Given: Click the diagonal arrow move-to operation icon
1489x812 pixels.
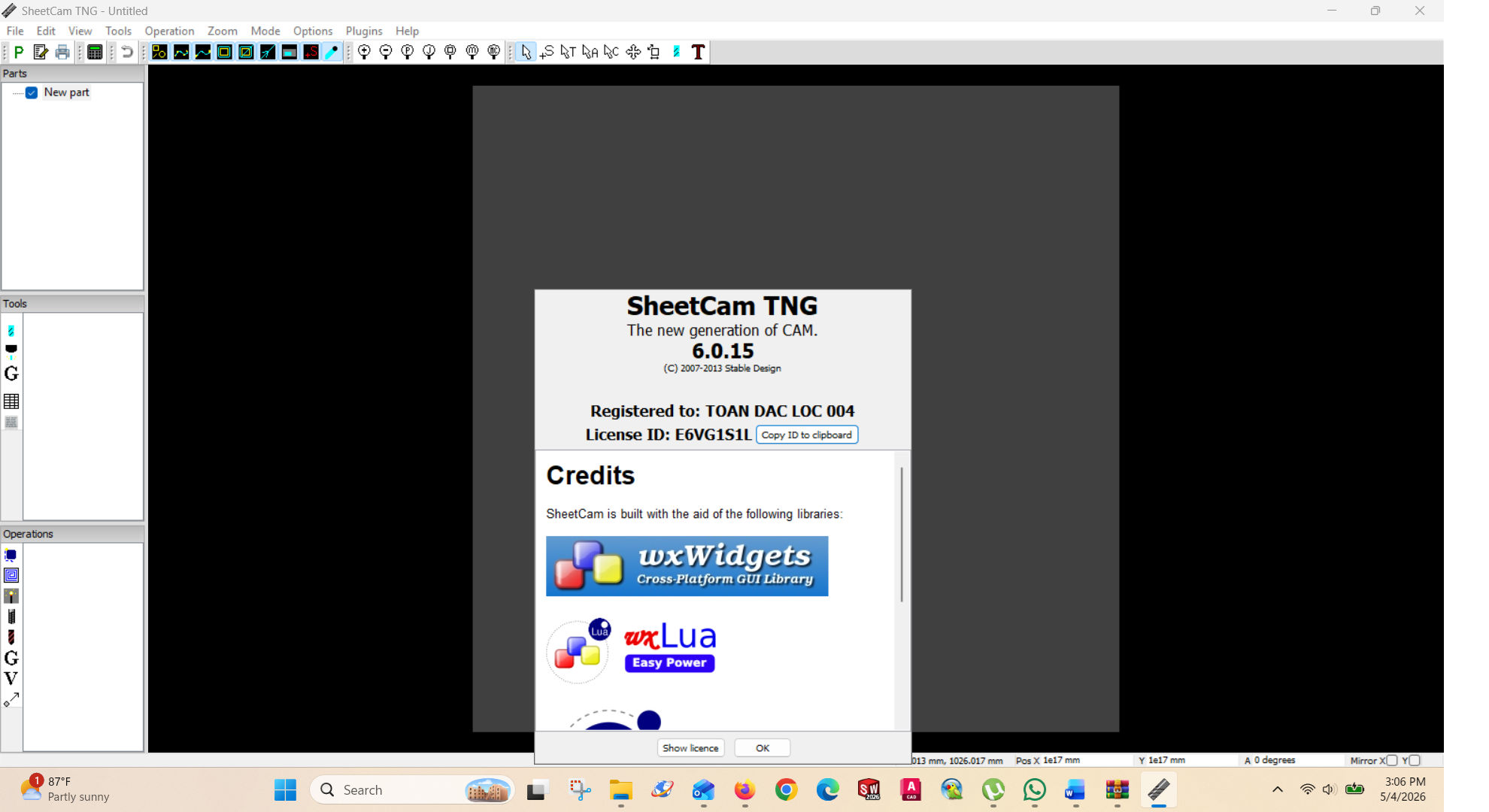Looking at the screenshot, I should click(11, 699).
